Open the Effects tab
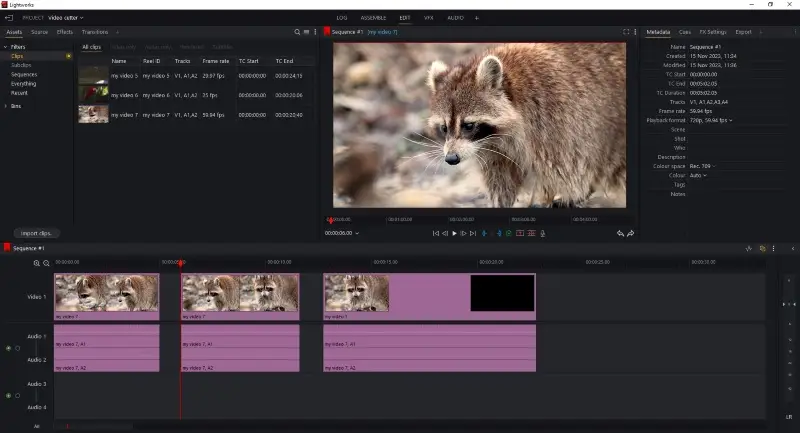Image resolution: width=800 pixels, height=433 pixels. (65, 32)
